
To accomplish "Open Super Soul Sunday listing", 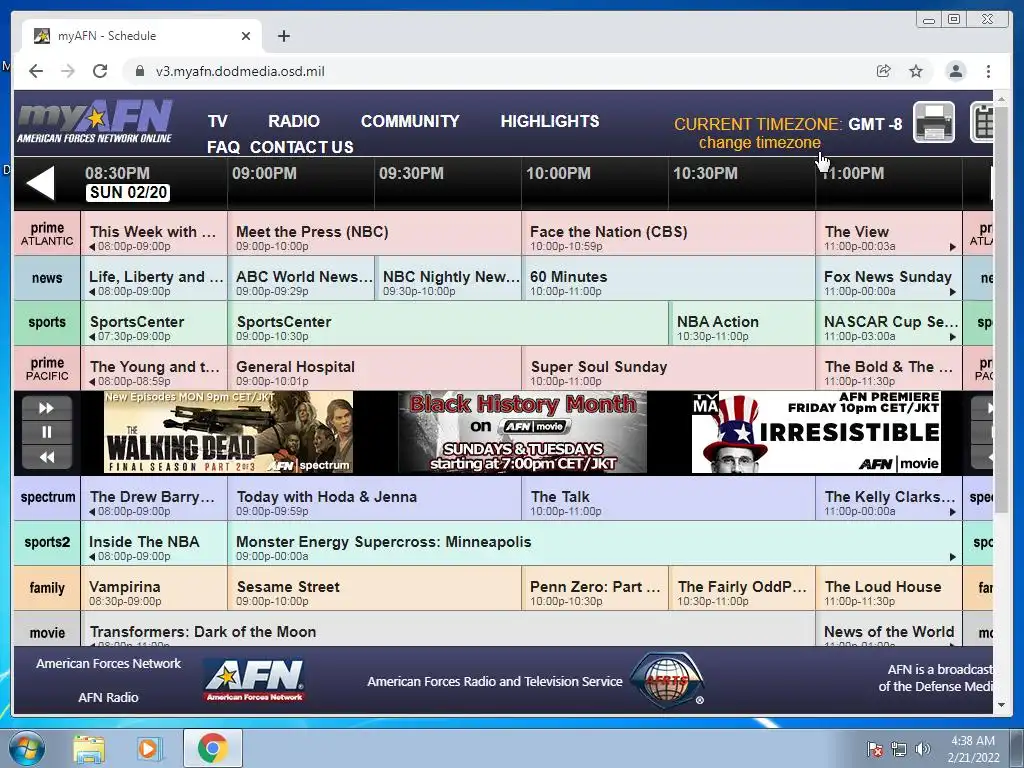I will pos(669,368).
